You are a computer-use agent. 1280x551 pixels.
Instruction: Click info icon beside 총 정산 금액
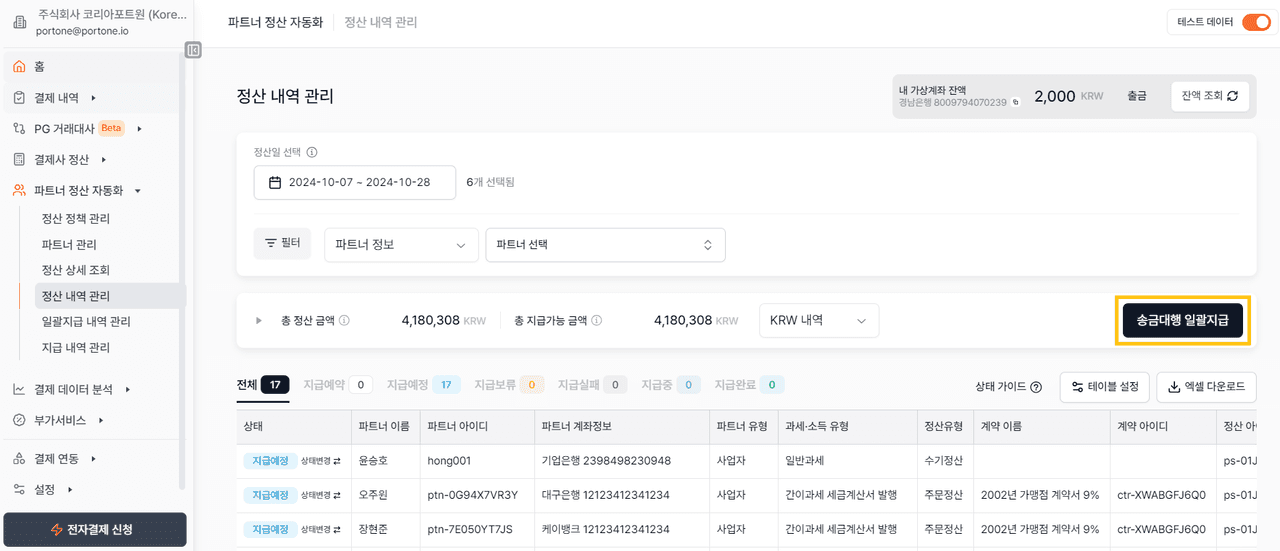click(344, 321)
